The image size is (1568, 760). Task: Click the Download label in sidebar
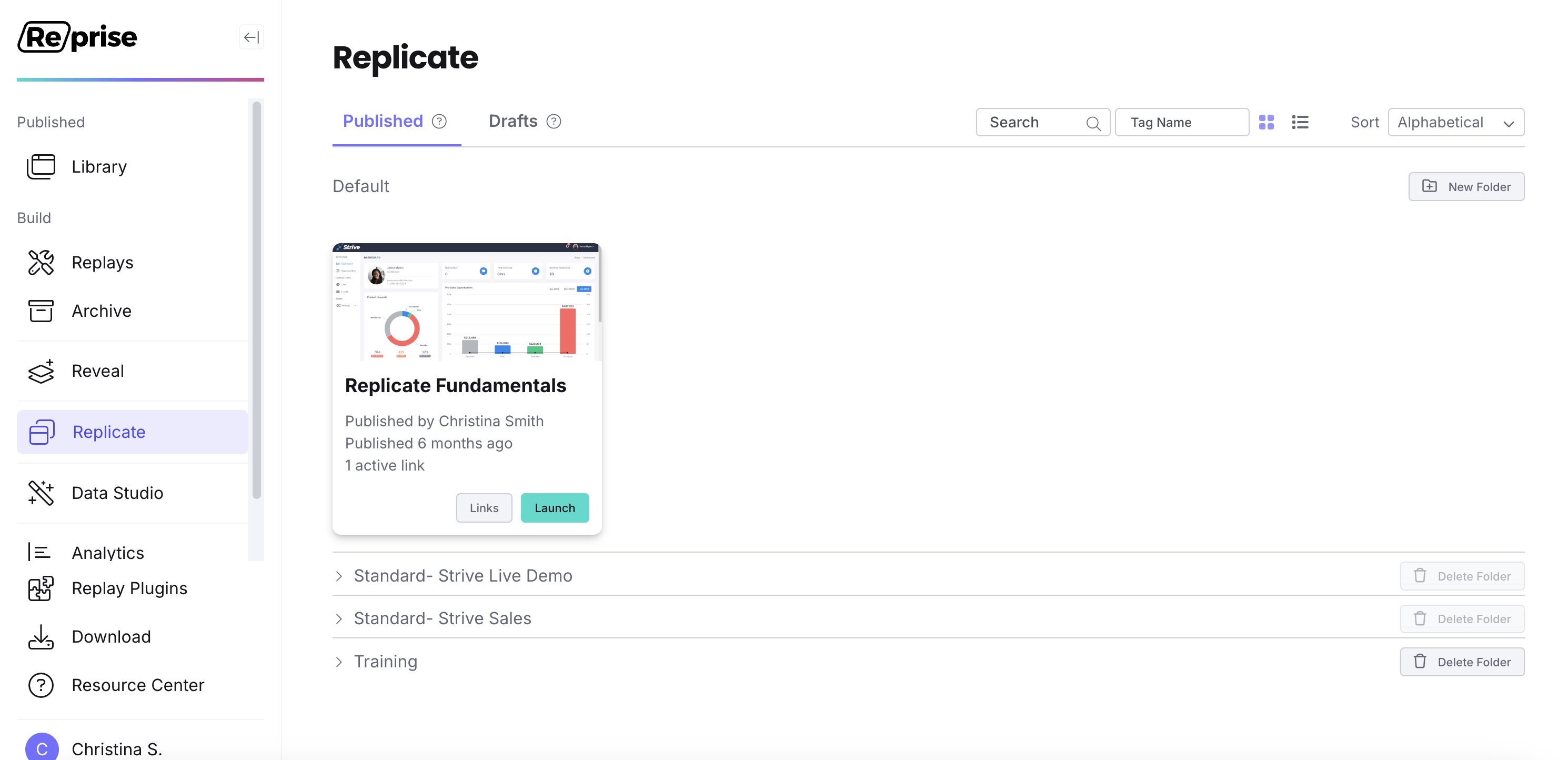(x=111, y=637)
